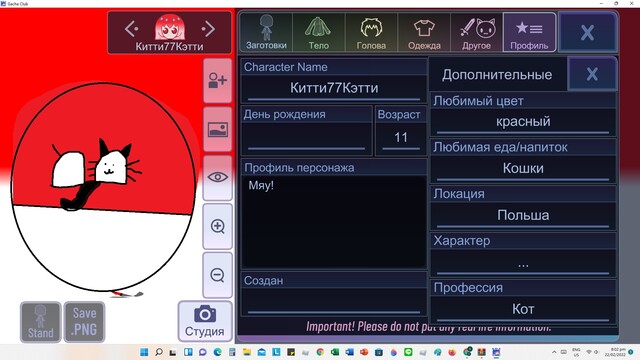This screenshot has height=360, width=640.
Task: Click the Save .PNG button
Action: coord(84,322)
